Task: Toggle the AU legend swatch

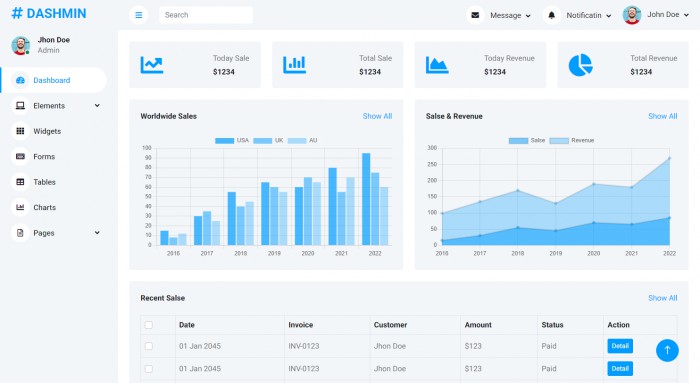Action: (297, 141)
